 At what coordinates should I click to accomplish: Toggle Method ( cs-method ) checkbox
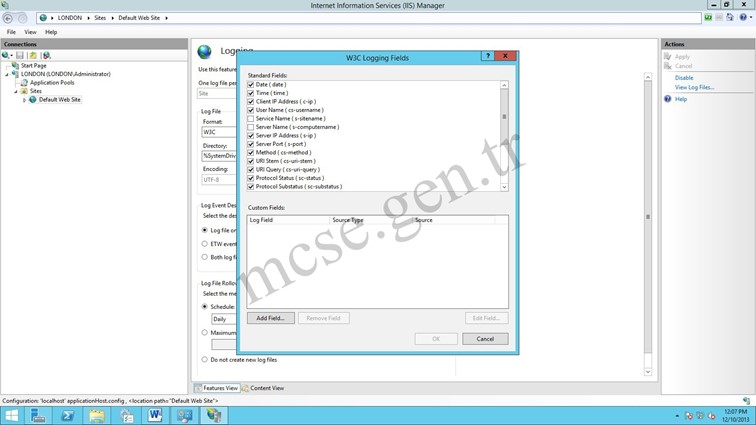tap(251, 152)
